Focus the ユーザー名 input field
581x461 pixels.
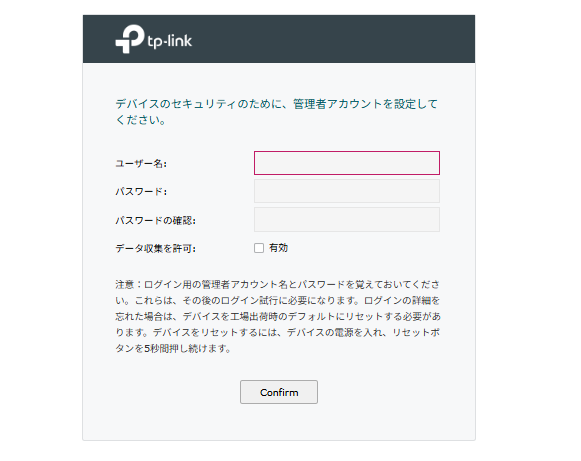[x=347, y=163]
